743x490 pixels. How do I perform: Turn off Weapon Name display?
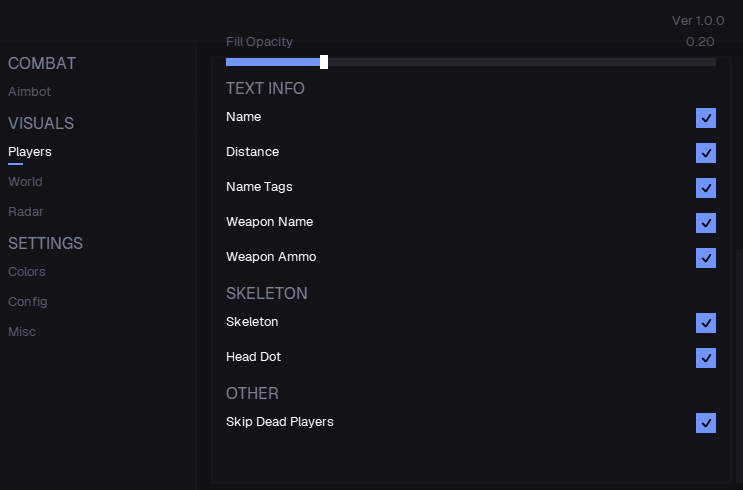click(x=706, y=223)
